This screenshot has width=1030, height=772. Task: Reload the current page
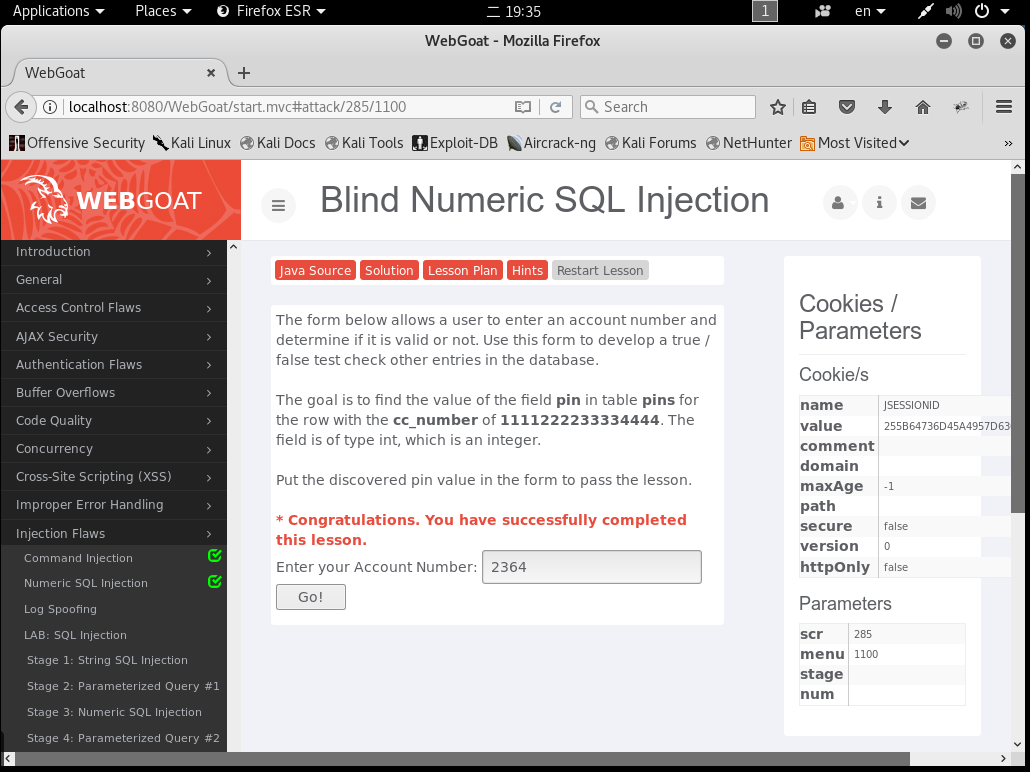[x=556, y=107]
